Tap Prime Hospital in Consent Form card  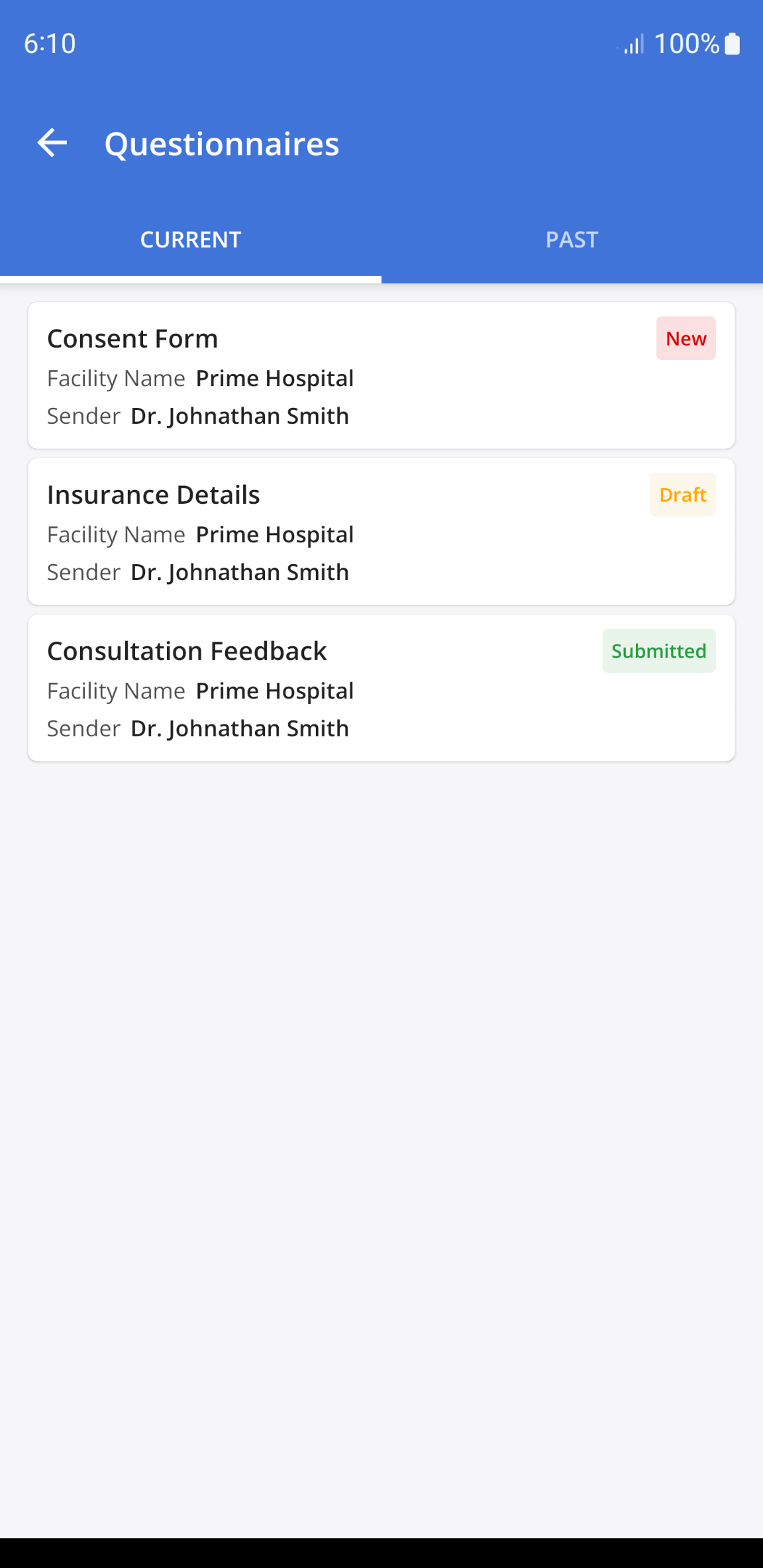[x=275, y=378]
